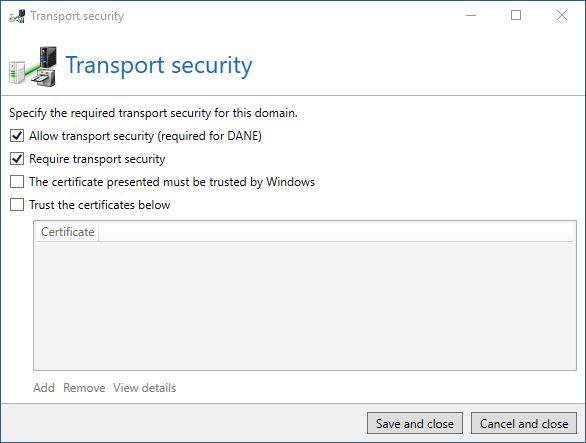Disable the Require transport security checkbox
Viewport: 586px width, 443px height.
[17, 159]
